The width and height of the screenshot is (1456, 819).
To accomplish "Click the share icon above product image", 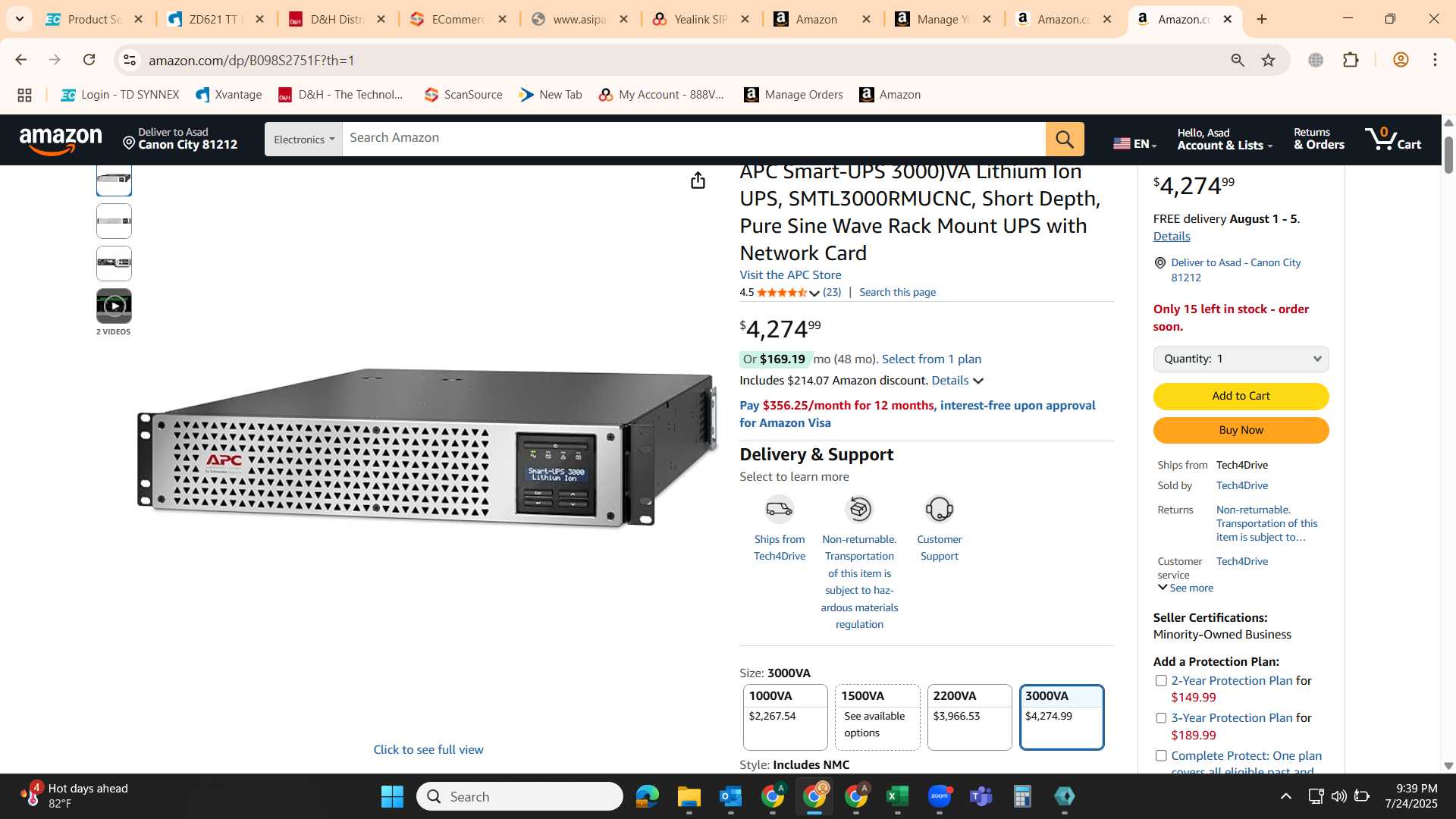I will (x=698, y=180).
